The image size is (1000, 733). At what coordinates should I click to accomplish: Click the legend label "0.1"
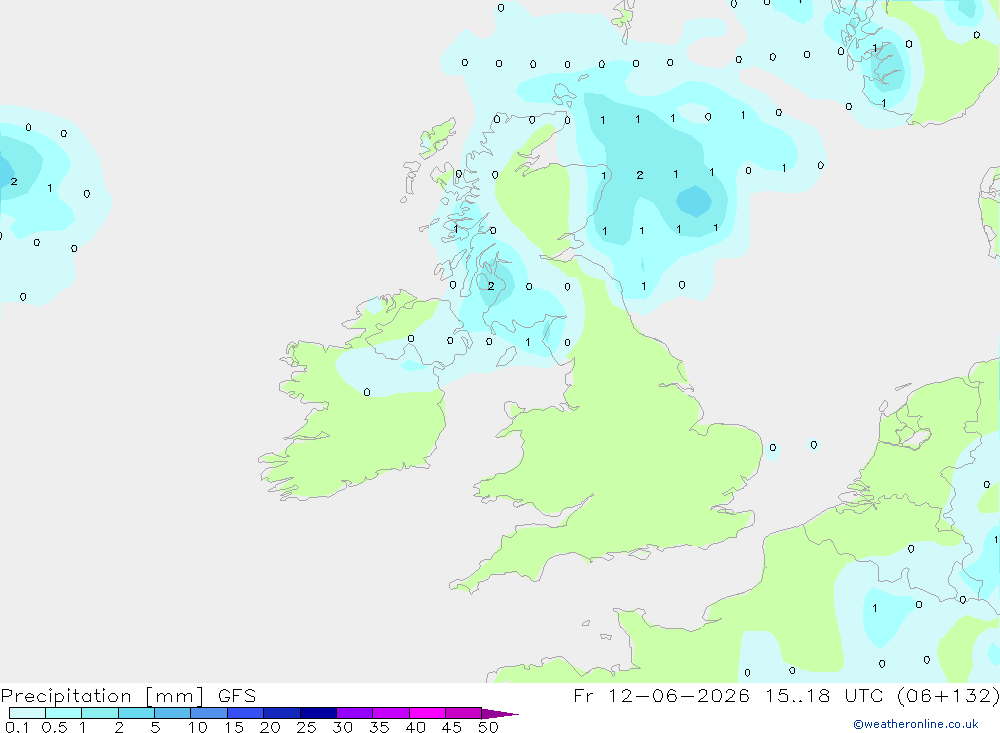tap(17, 727)
